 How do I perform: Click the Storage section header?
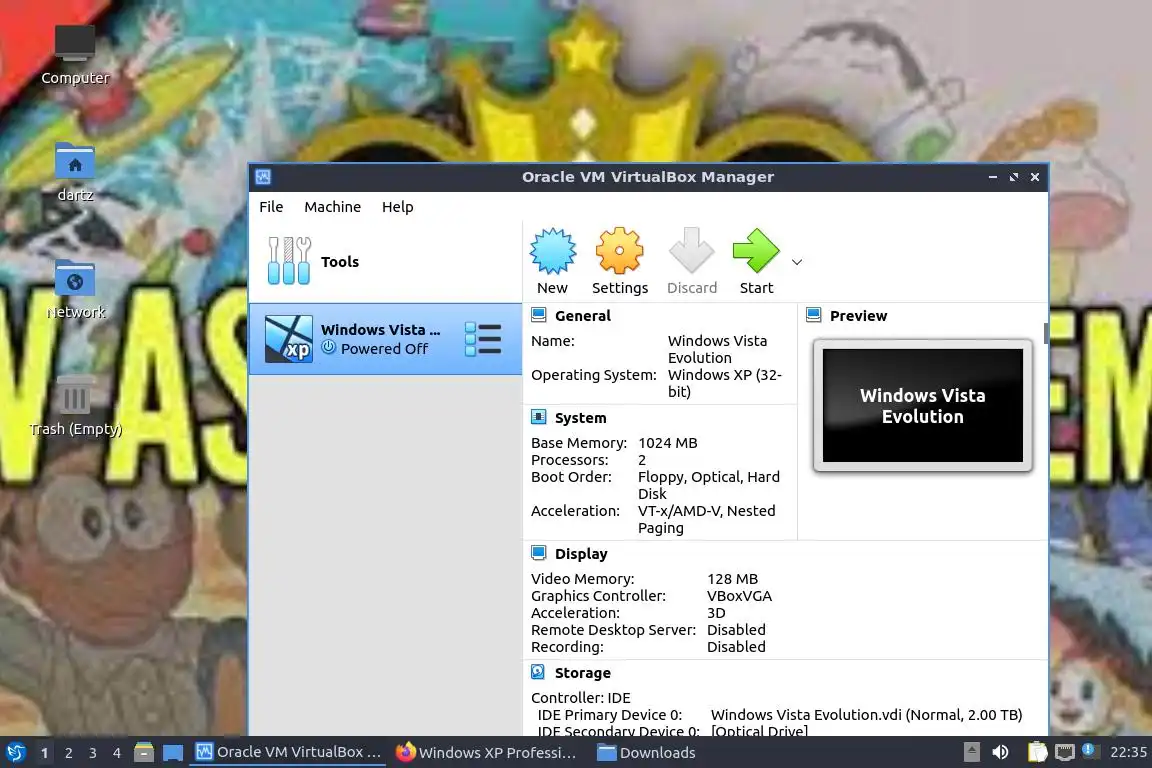click(583, 673)
